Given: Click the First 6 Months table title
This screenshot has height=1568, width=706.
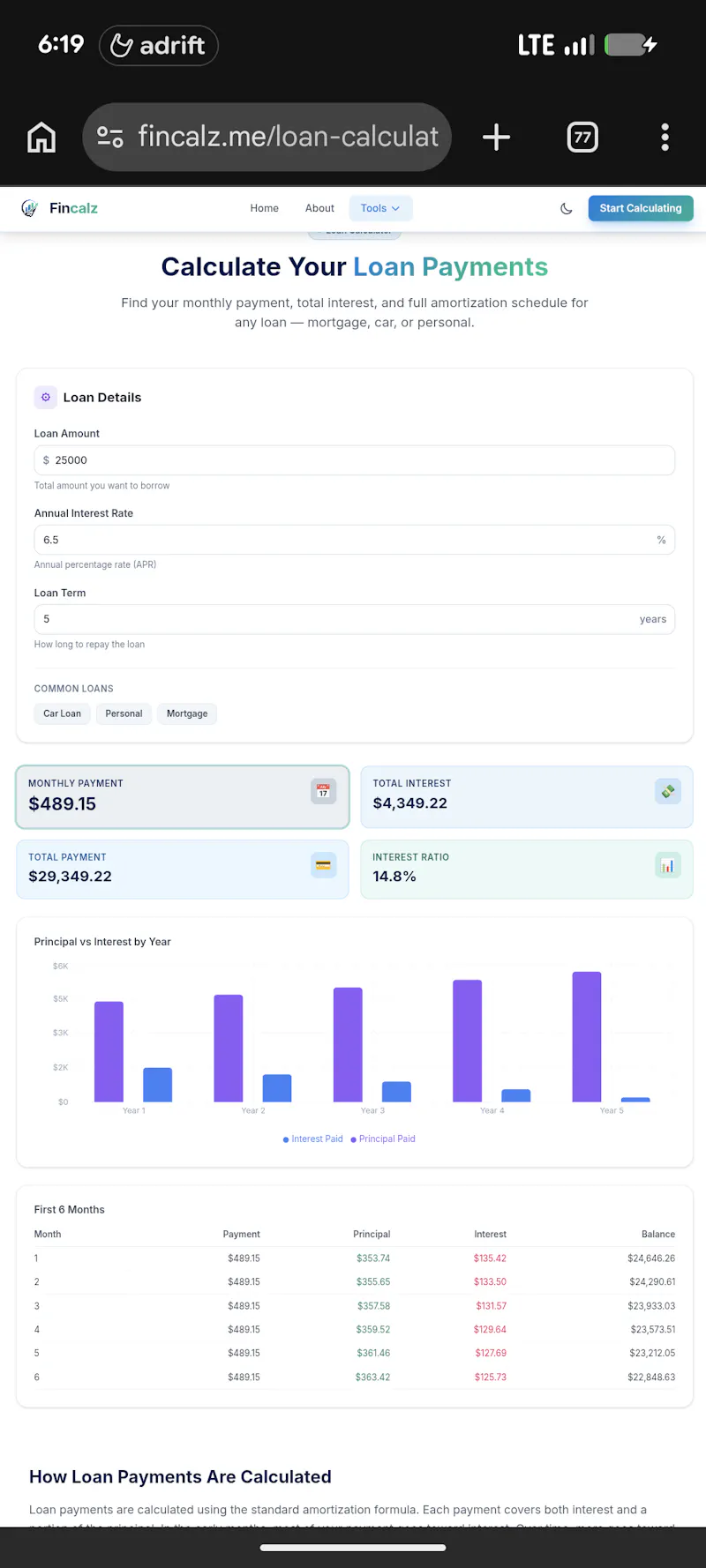Looking at the screenshot, I should pyautogui.click(x=69, y=1210).
